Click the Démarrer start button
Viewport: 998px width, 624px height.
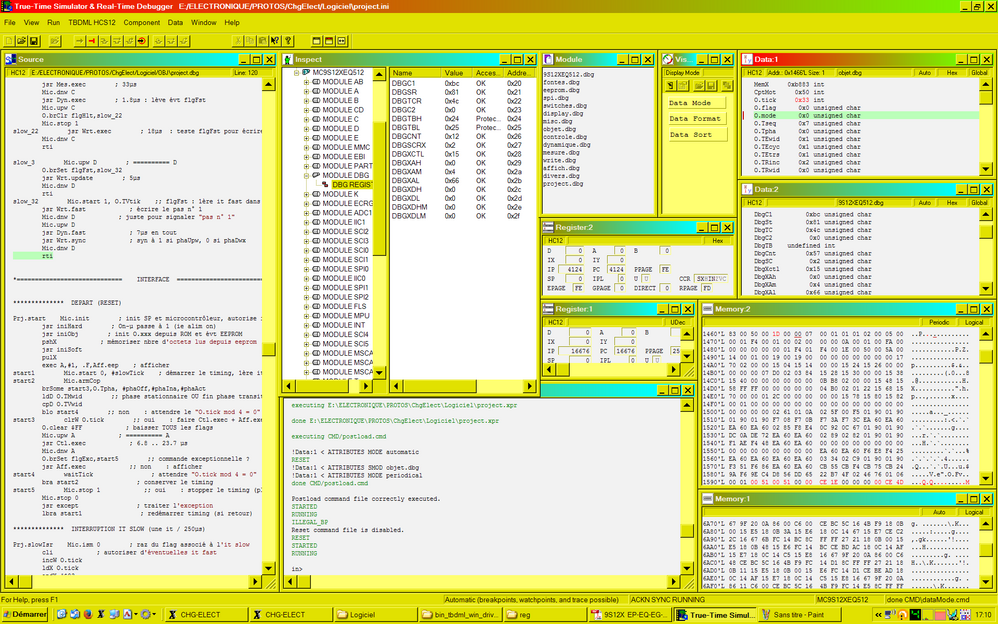coord(24,614)
